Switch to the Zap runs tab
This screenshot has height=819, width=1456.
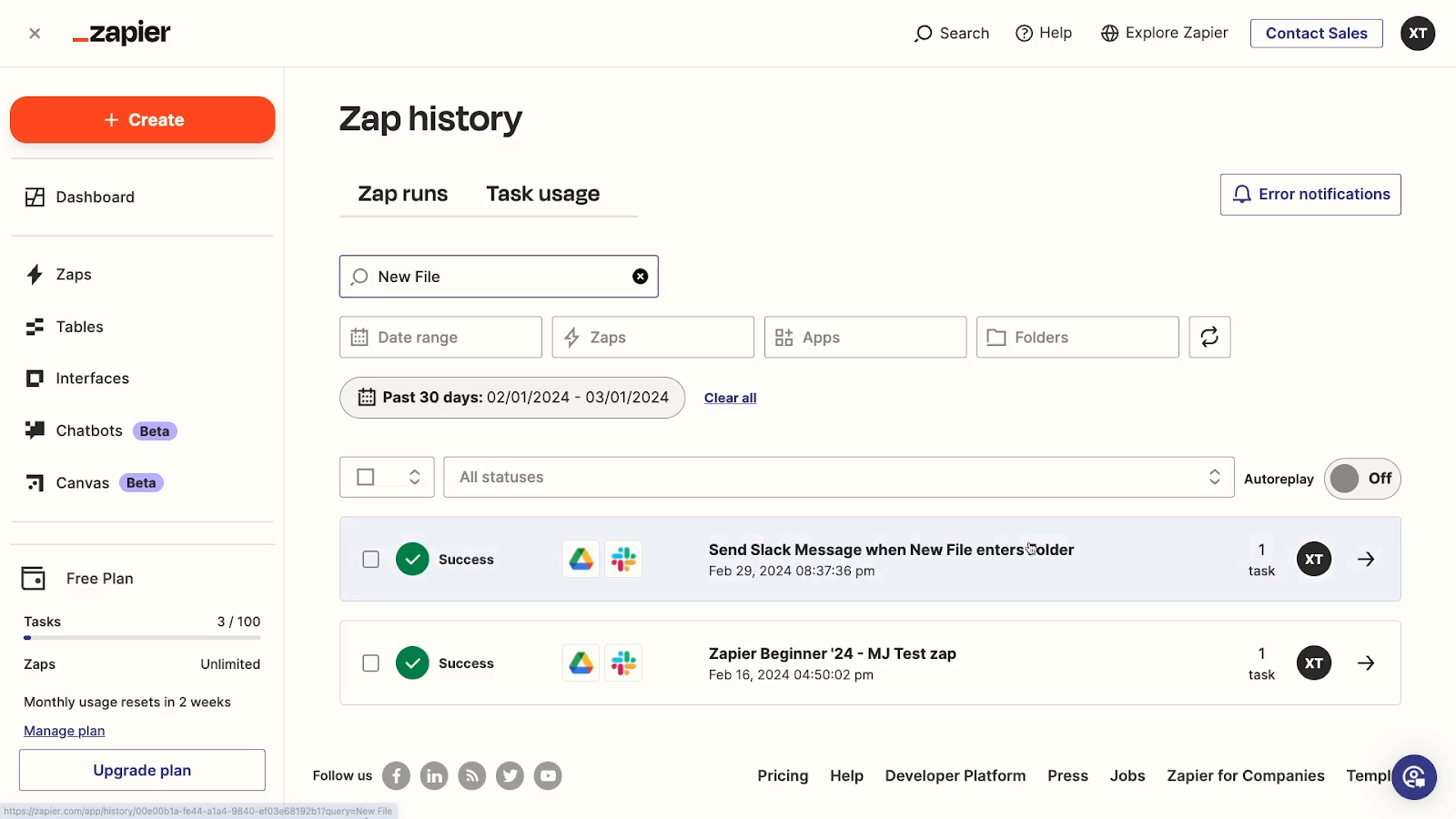[402, 194]
